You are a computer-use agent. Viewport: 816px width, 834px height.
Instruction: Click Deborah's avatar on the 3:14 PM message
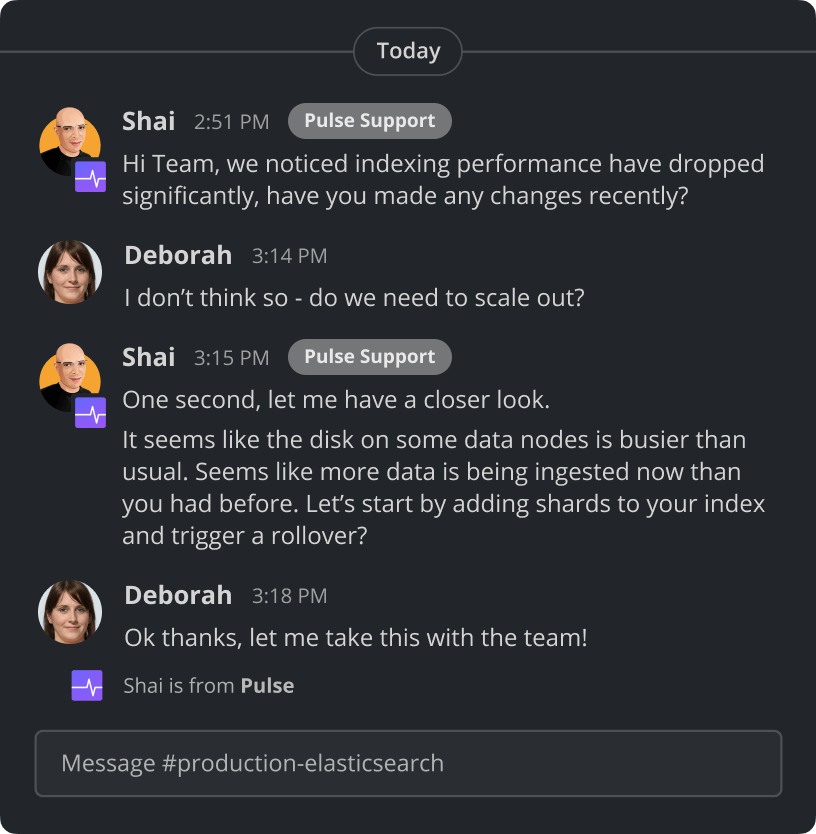69,271
